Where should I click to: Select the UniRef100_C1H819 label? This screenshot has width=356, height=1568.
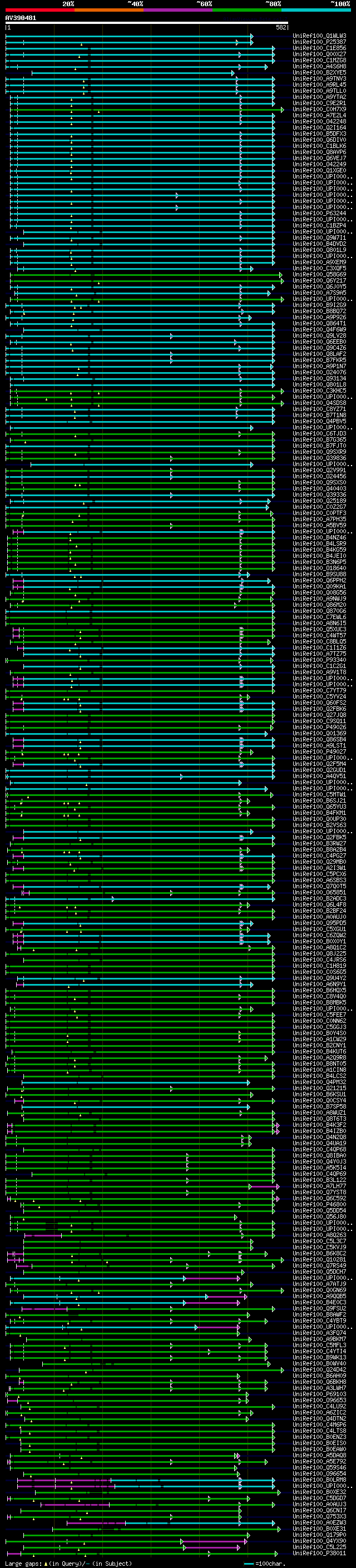(319, 966)
